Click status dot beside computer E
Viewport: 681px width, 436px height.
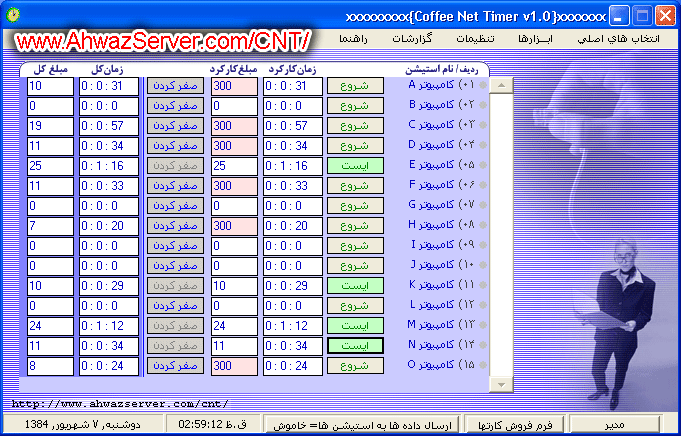pyautogui.click(x=483, y=165)
